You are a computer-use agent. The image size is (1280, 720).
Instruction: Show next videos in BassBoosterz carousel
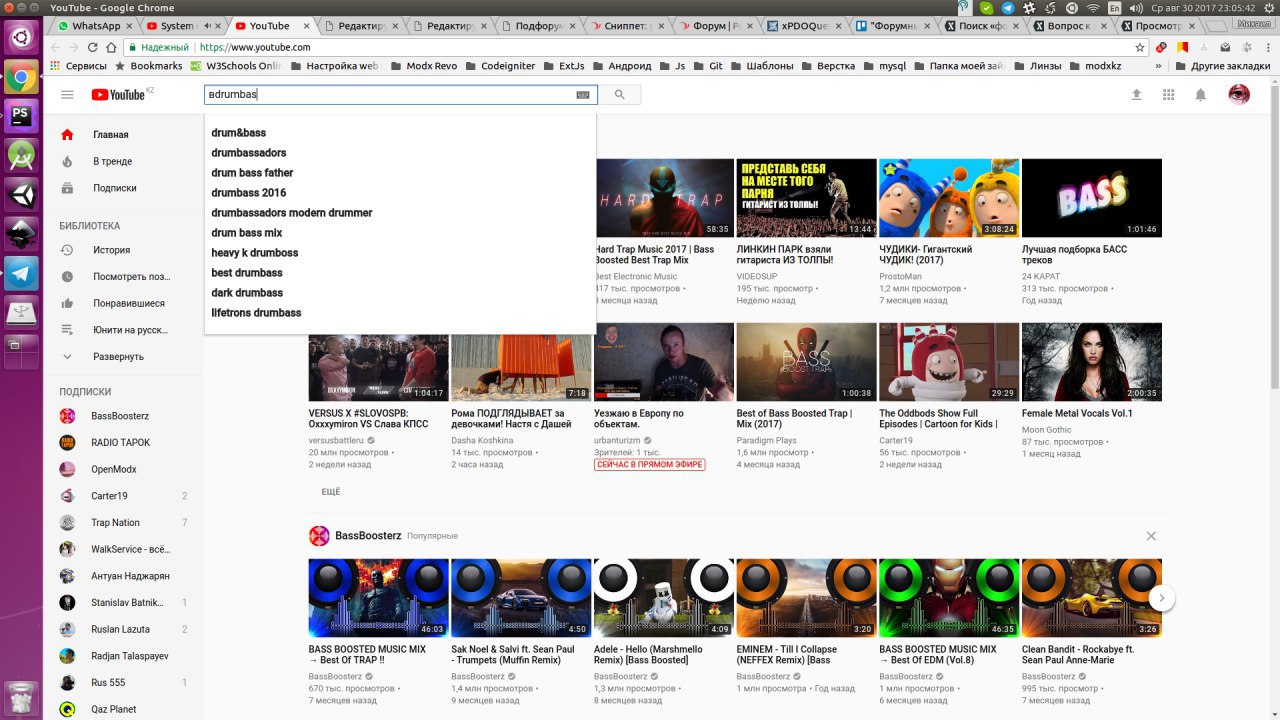[x=1161, y=598]
